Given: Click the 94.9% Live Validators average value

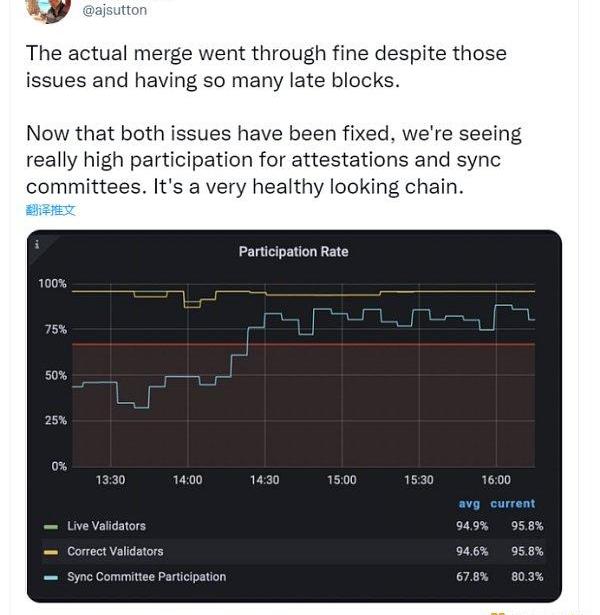Looking at the screenshot, I should point(472,526).
